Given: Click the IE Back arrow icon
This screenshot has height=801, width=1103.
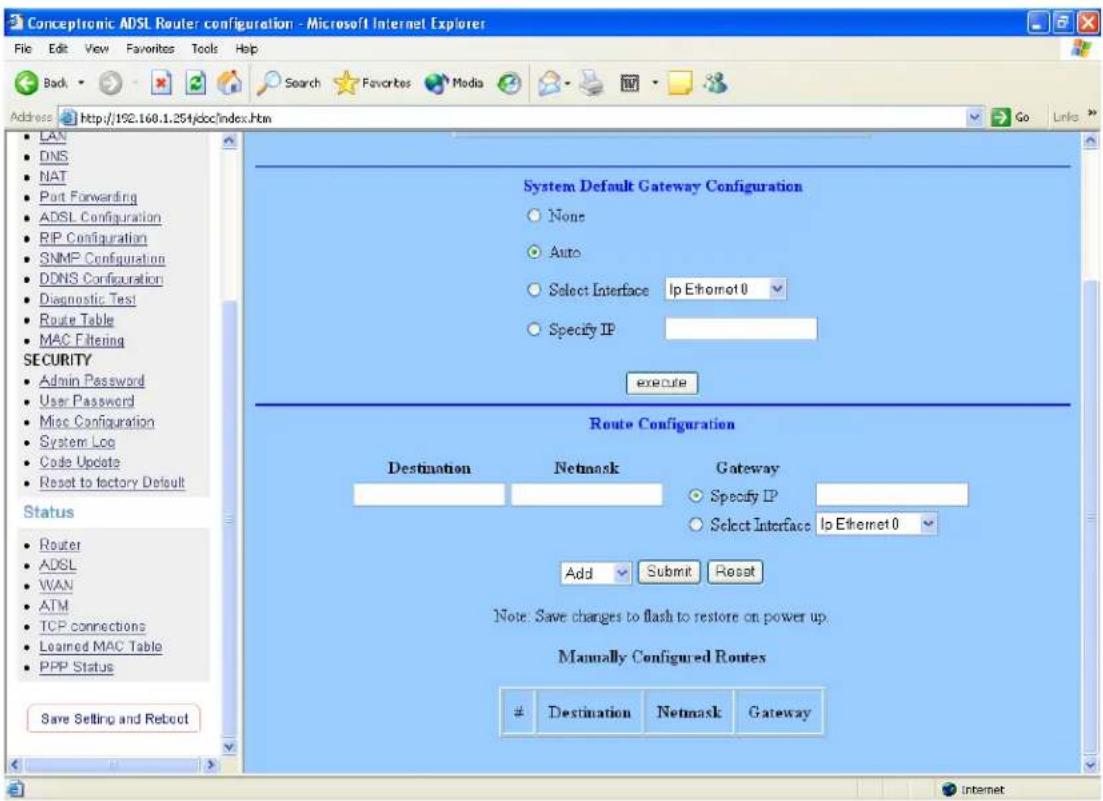Looking at the screenshot, I should [x=26, y=83].
